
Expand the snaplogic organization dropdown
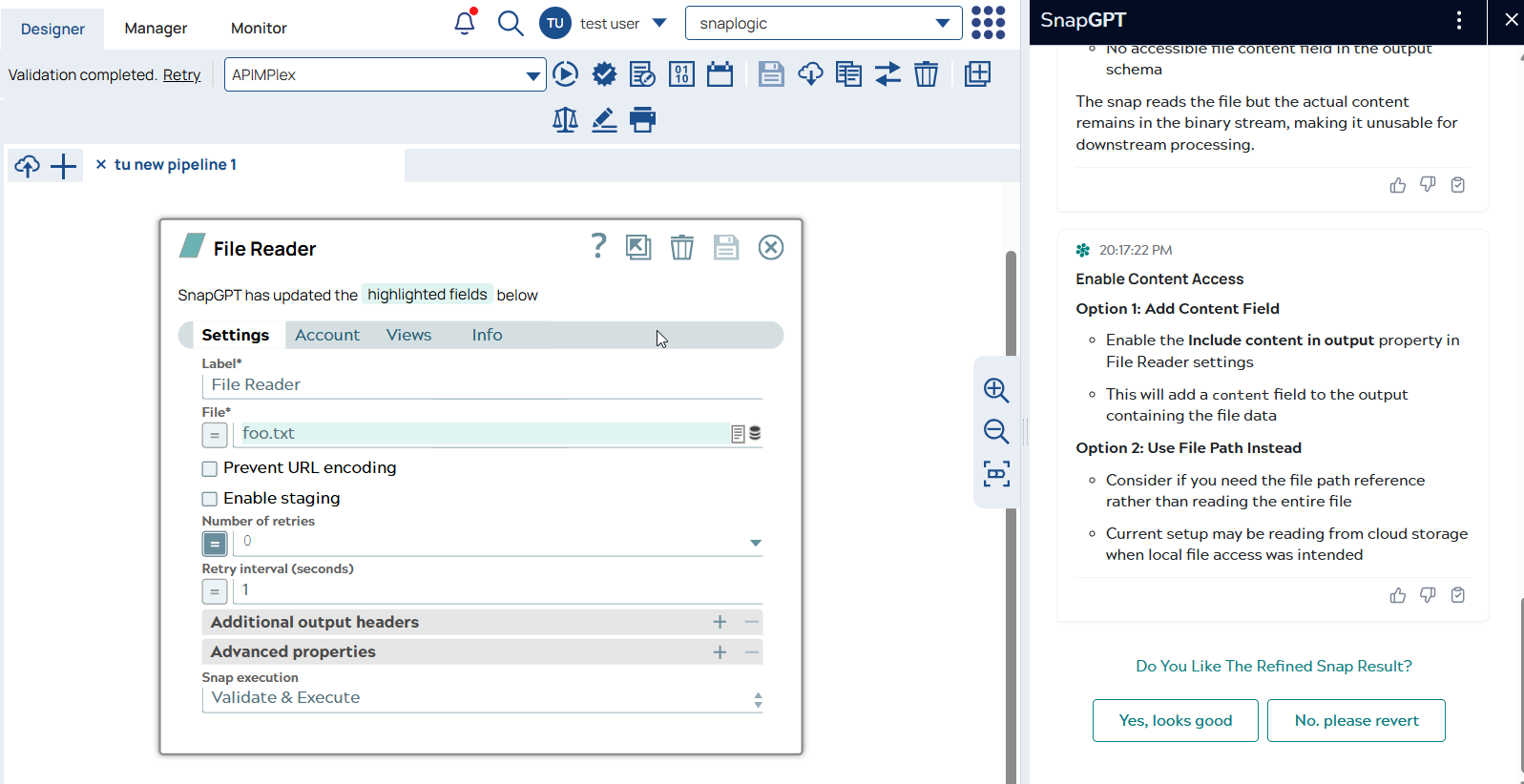click(942, 24)
